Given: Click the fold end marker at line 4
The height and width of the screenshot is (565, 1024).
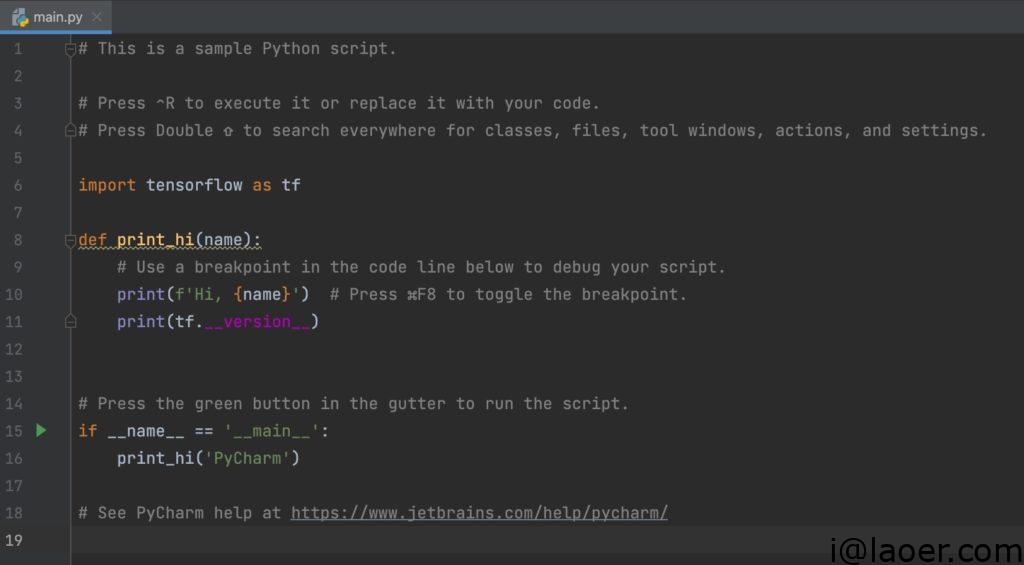Looking at the screenshot, I should (x=70, y=130).
